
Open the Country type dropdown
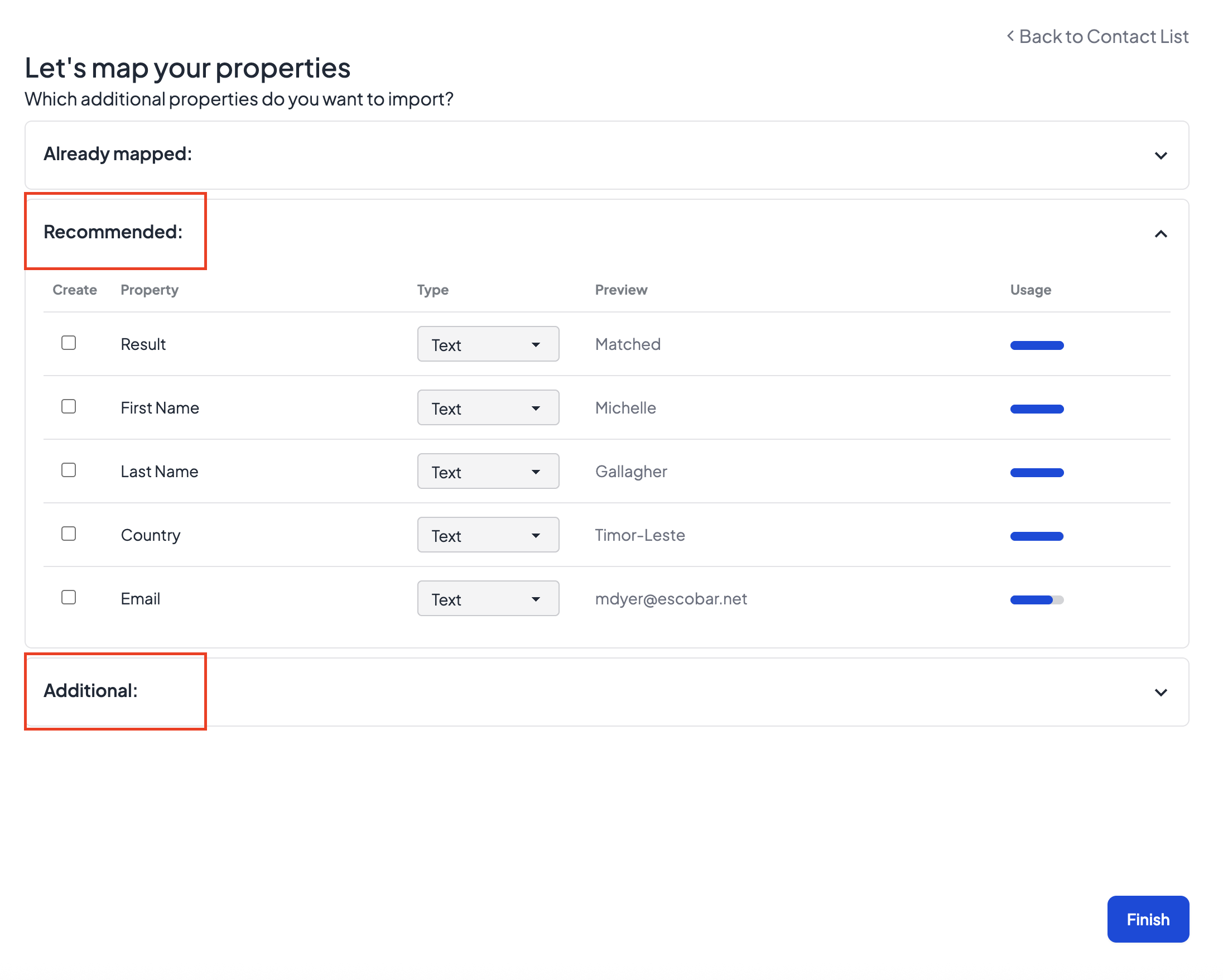click(x=488, y=535)
